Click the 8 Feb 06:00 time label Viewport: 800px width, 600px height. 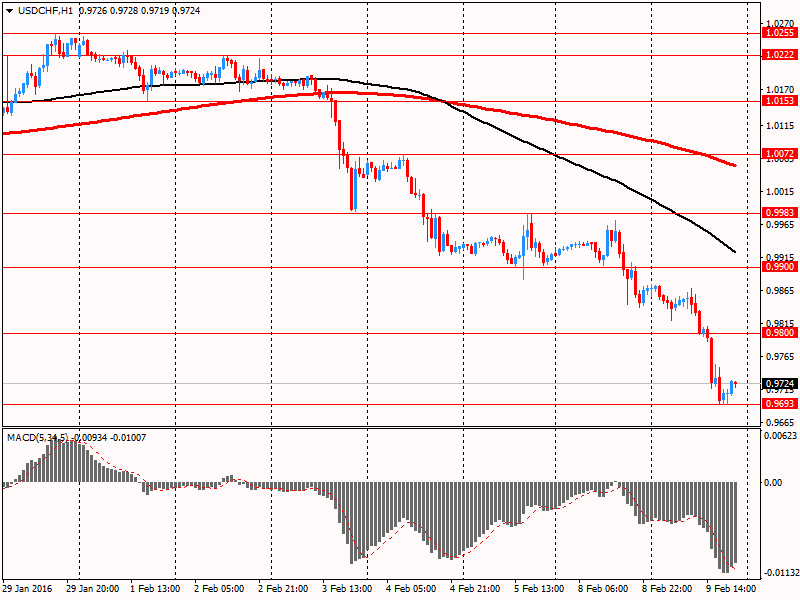click(x=603, y=589)
